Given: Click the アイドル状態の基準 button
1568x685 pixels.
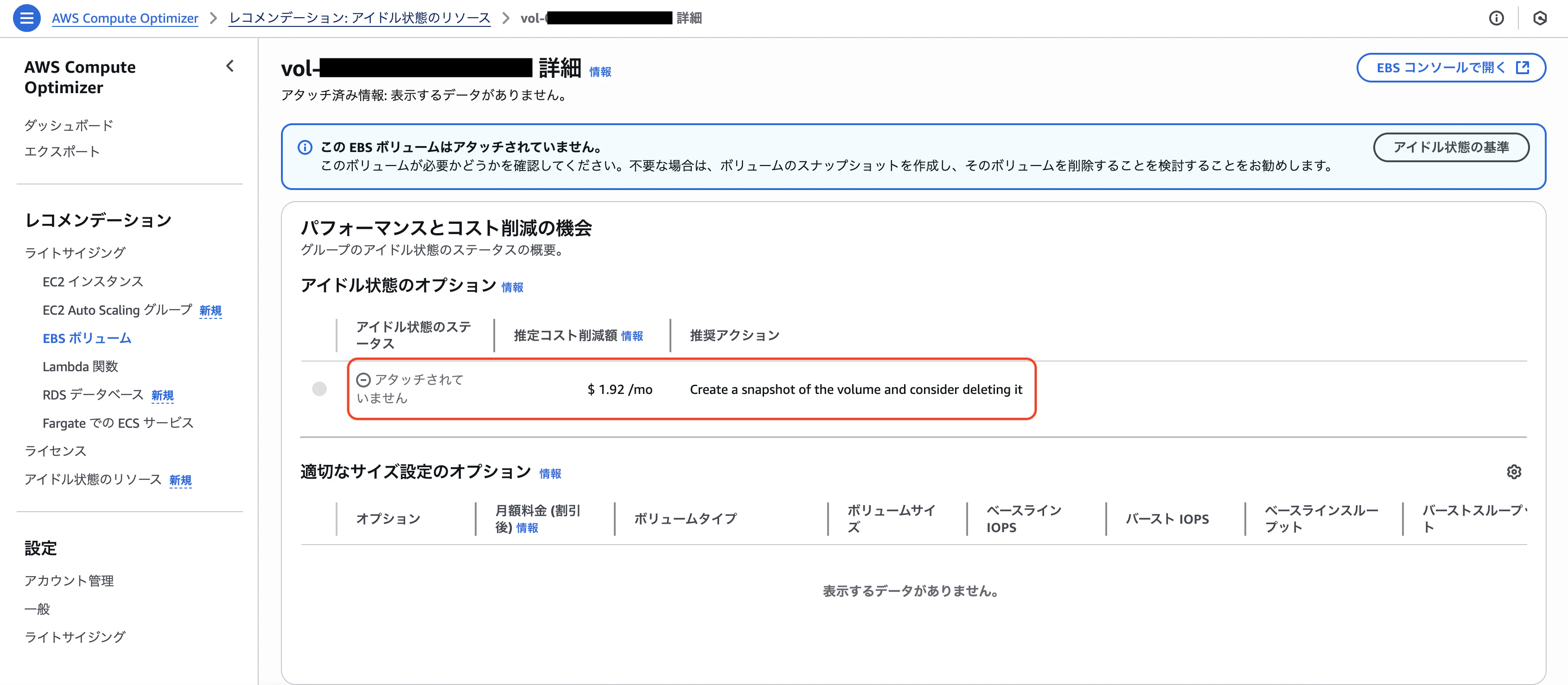Looking at the screenshot, I should click(1451, 147).
